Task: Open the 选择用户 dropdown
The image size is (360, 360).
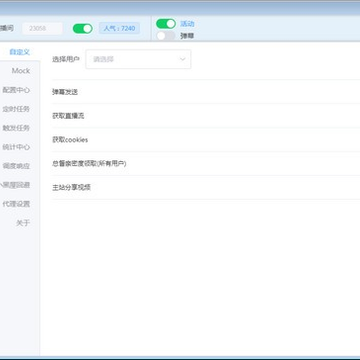Action: point(138,59)
